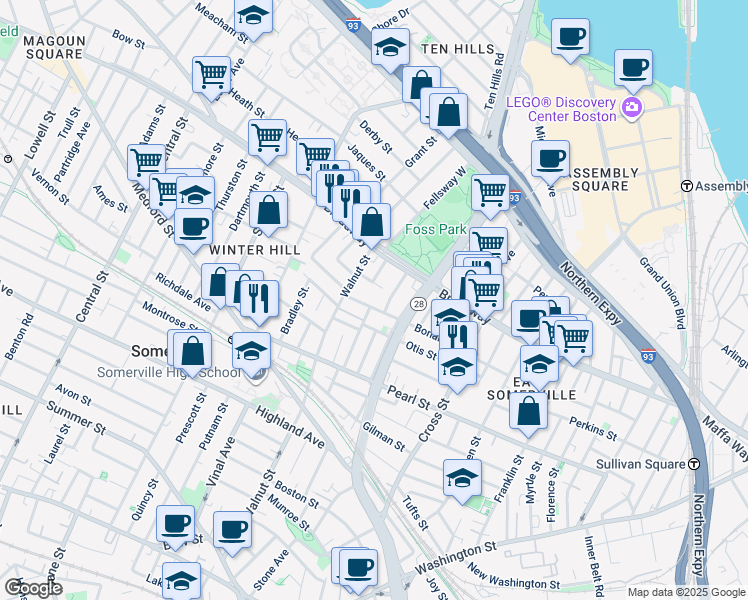
Task: Open the cafe marker north of Assembly Square
Action: tap(570, 38)
